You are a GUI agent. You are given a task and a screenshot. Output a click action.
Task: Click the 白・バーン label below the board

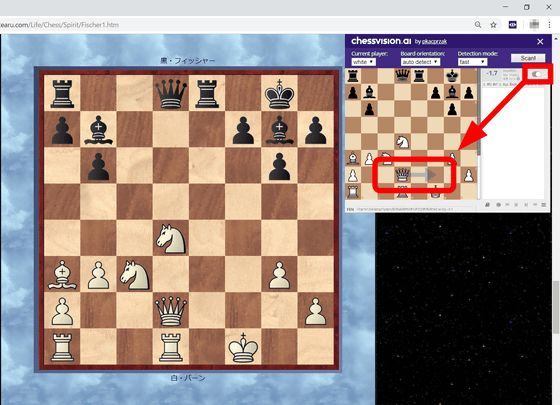coord(188,378)
